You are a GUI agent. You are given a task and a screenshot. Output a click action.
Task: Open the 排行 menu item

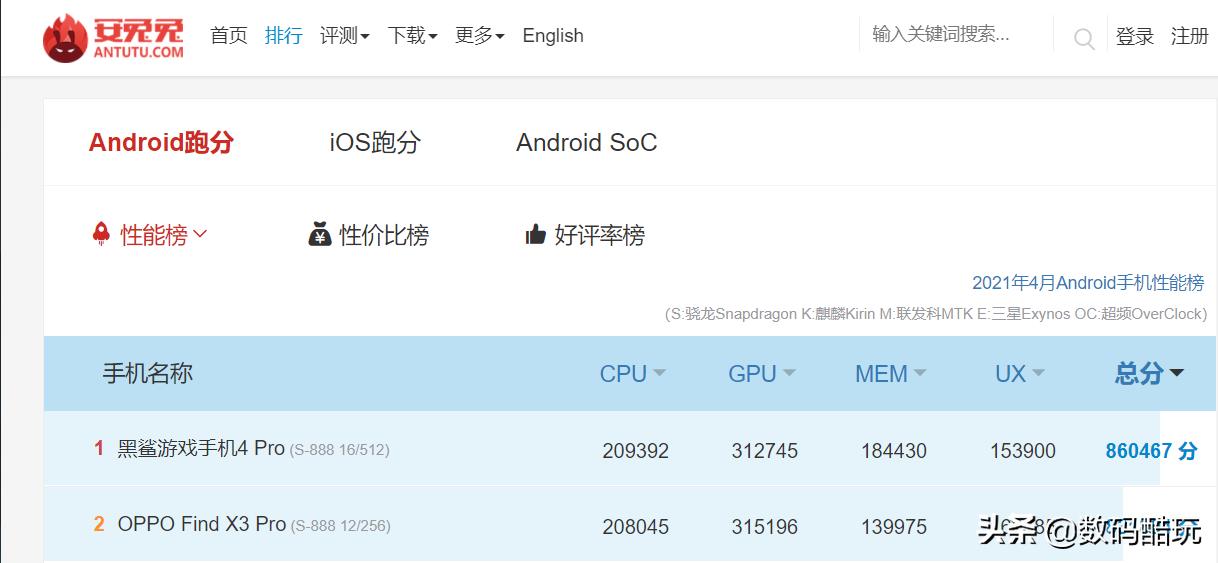pyautogui.click(x=284, y=35)
